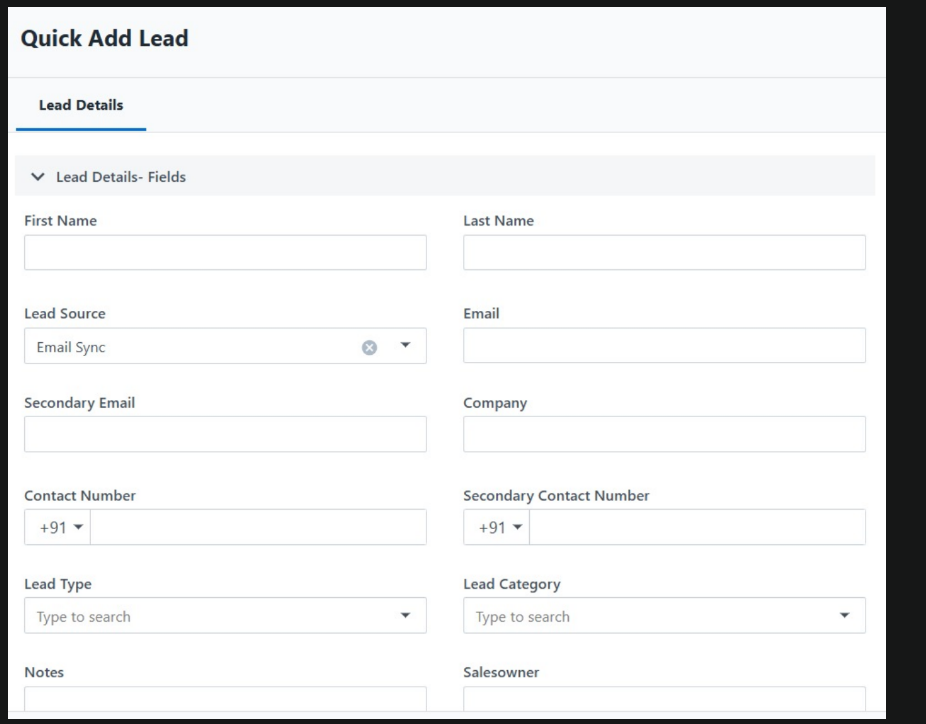Click the First Name input field
926x724 pixels.
pyautogui.click(x=225, y=253)
